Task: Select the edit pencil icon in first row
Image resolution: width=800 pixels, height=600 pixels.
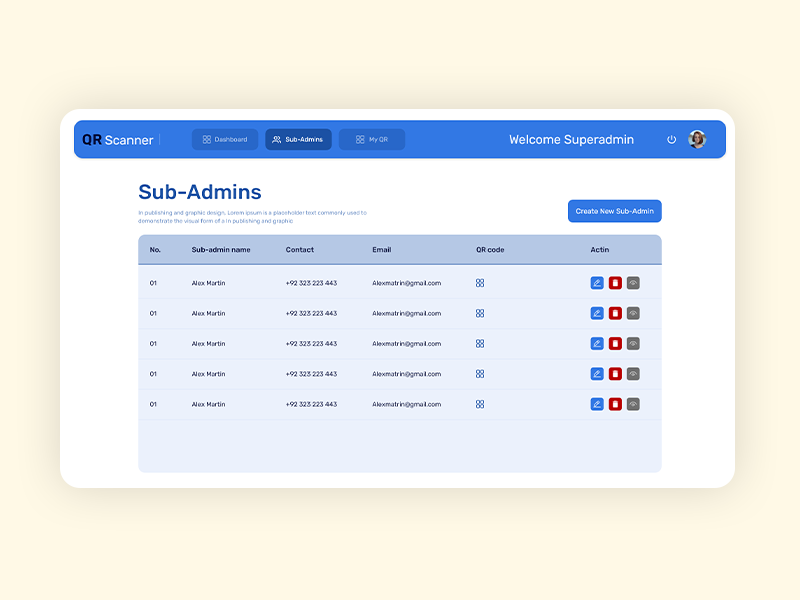Action: pyautogui.click(x=597, y=283)
